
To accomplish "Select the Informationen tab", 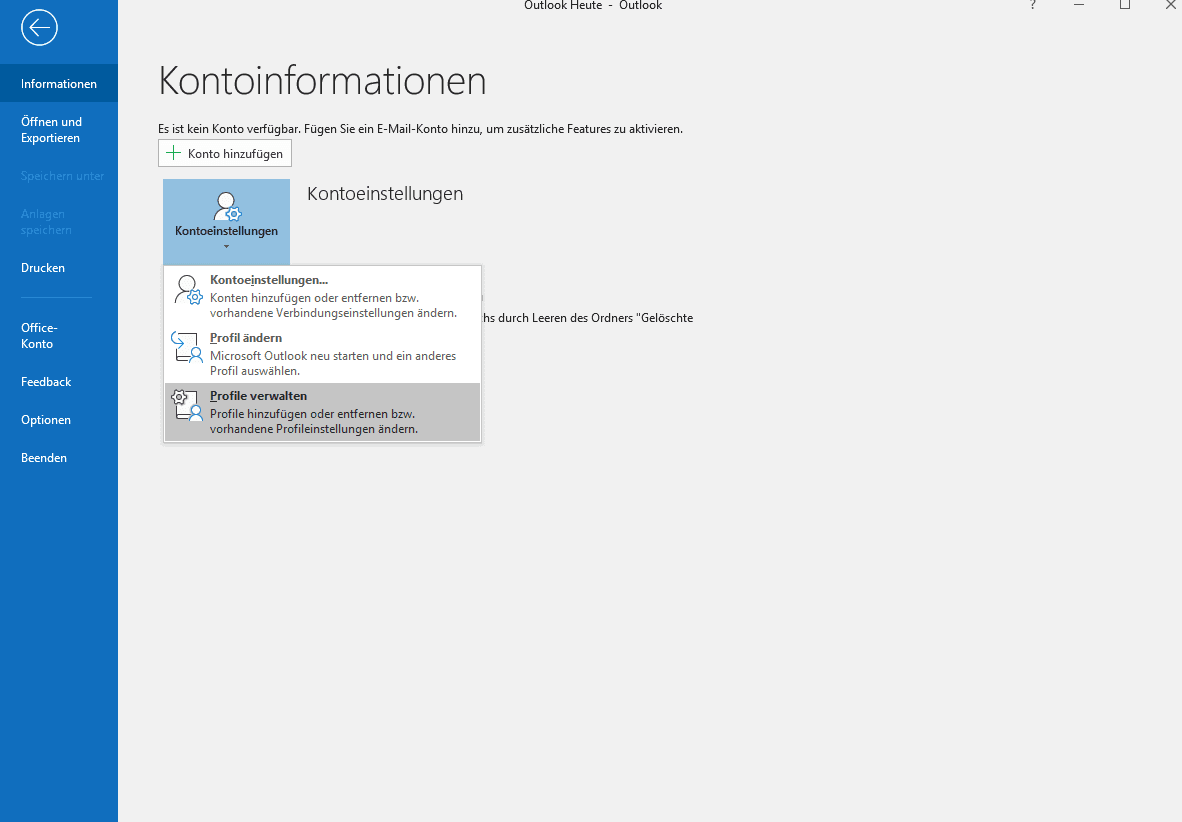I will (x=59, y=84).
